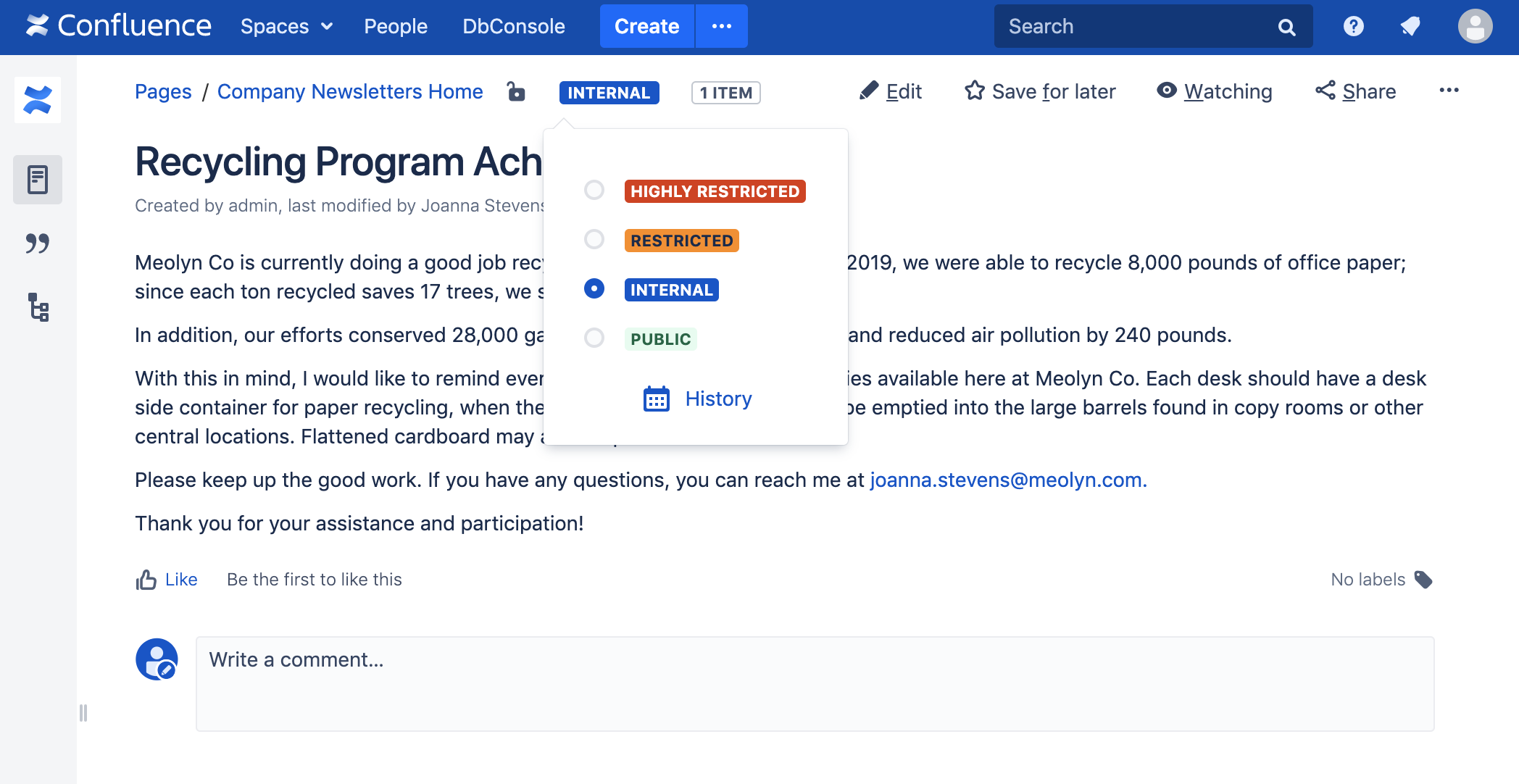The image size is (1519, 784).
Task: Open the page tree icon in the sidebar
Action: click(38, 307)
